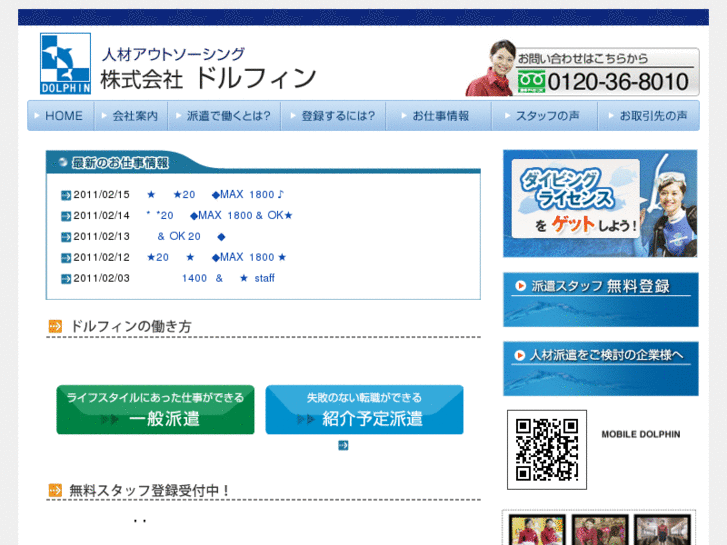
Task: Open the お仕事情報 menu item
Action: coord(438,115)
